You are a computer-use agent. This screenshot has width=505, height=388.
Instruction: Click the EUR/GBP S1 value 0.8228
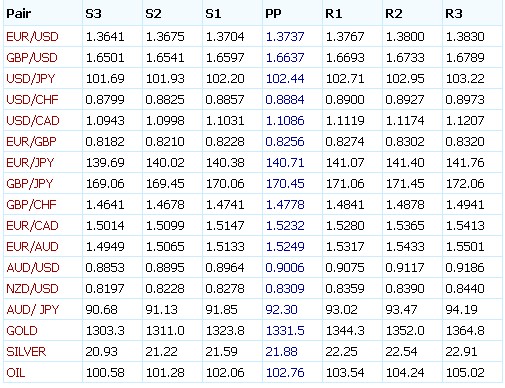click(x=225, y=142)
